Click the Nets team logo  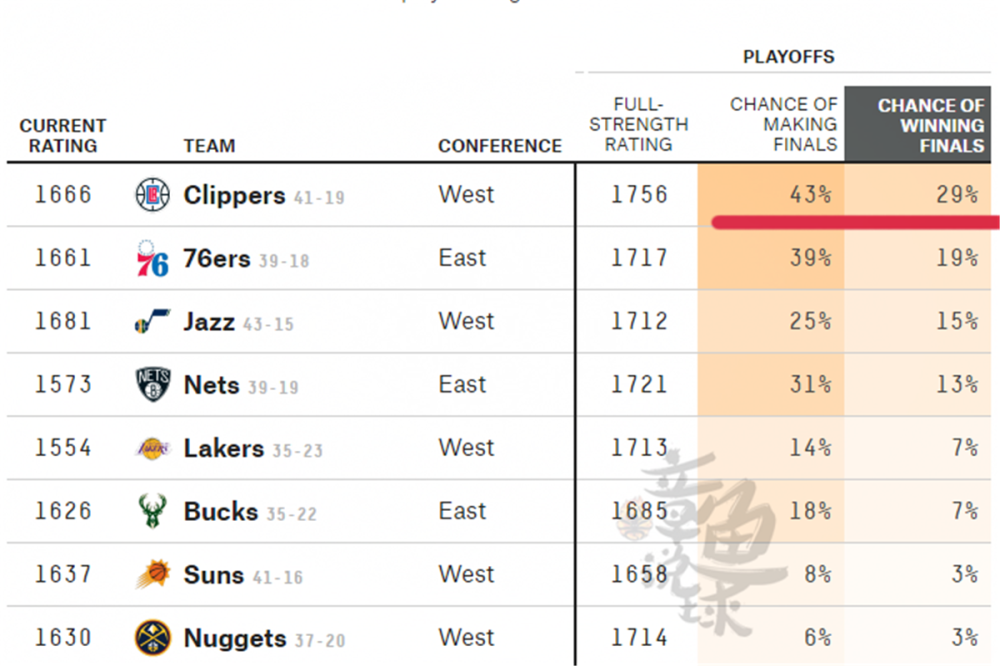153,385
